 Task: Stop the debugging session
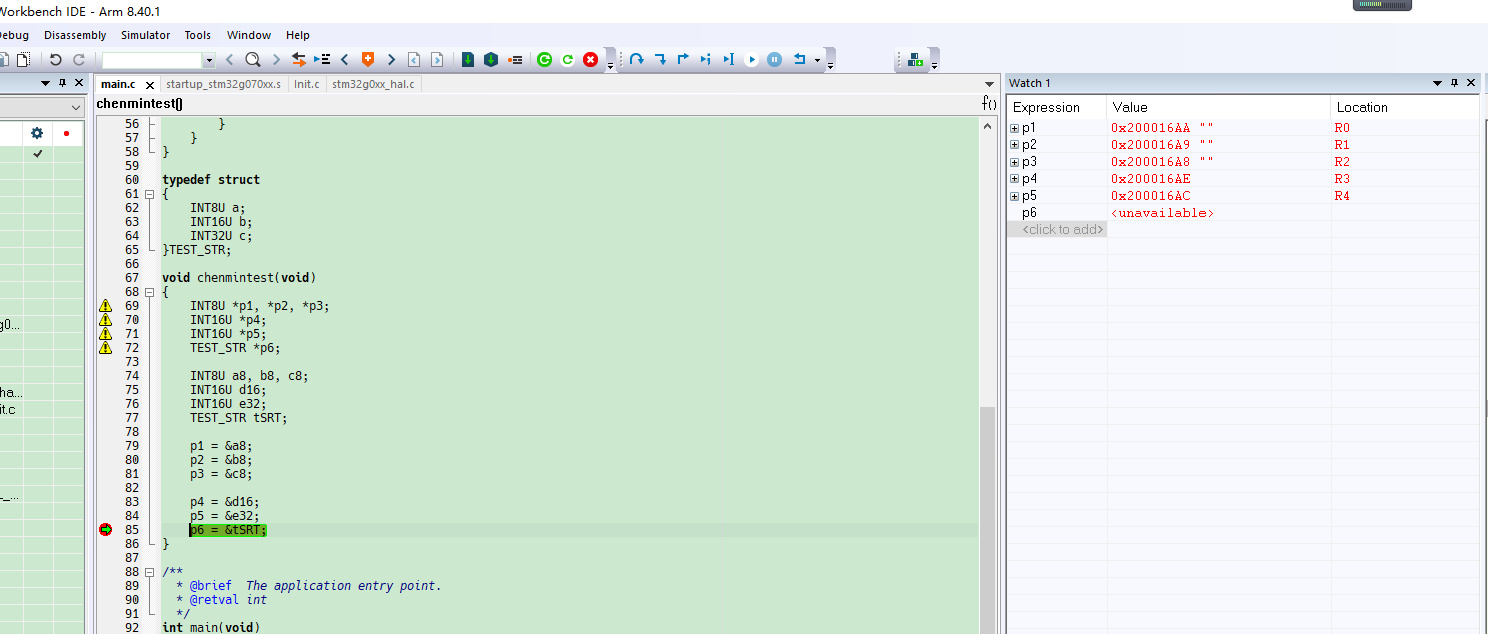coord(590,60)
